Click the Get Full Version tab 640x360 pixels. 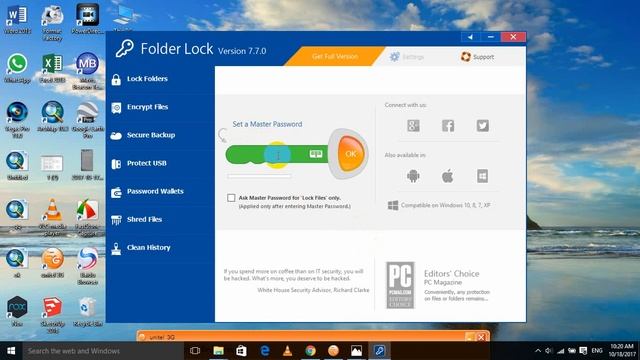[x=335, y=56]
